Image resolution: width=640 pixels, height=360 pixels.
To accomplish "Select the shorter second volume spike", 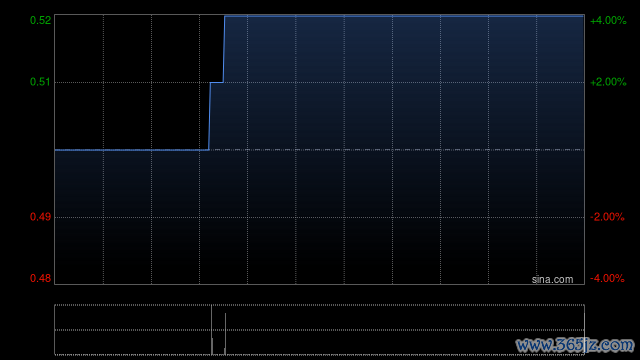I will (x=225, y=334).
